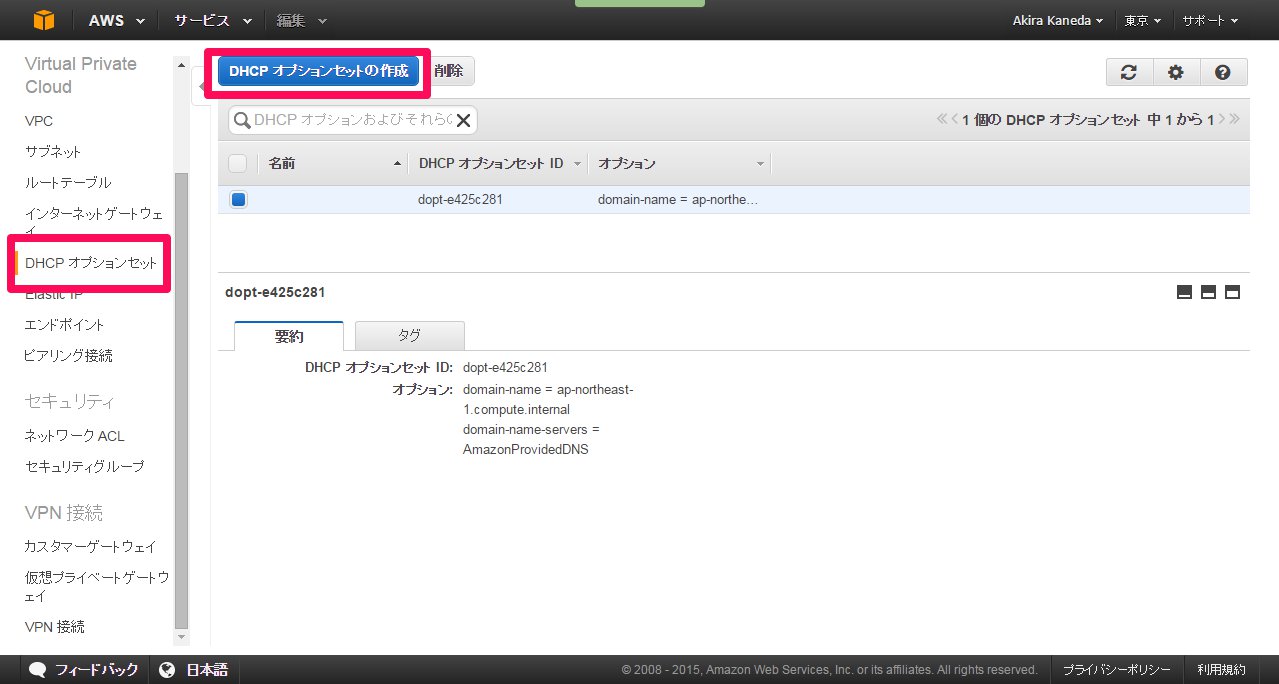This screenshot has height=684, width=1279.
Task: Click the globe icon for language
Action: [x=167, y=670]
